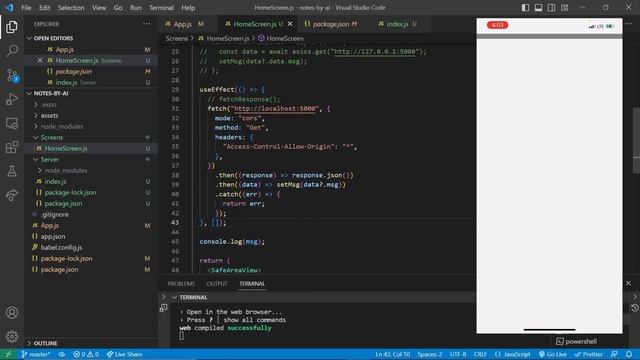Open the Terminal menu
The width and height of the screenshot is (640, 360).
coord(161,7)
